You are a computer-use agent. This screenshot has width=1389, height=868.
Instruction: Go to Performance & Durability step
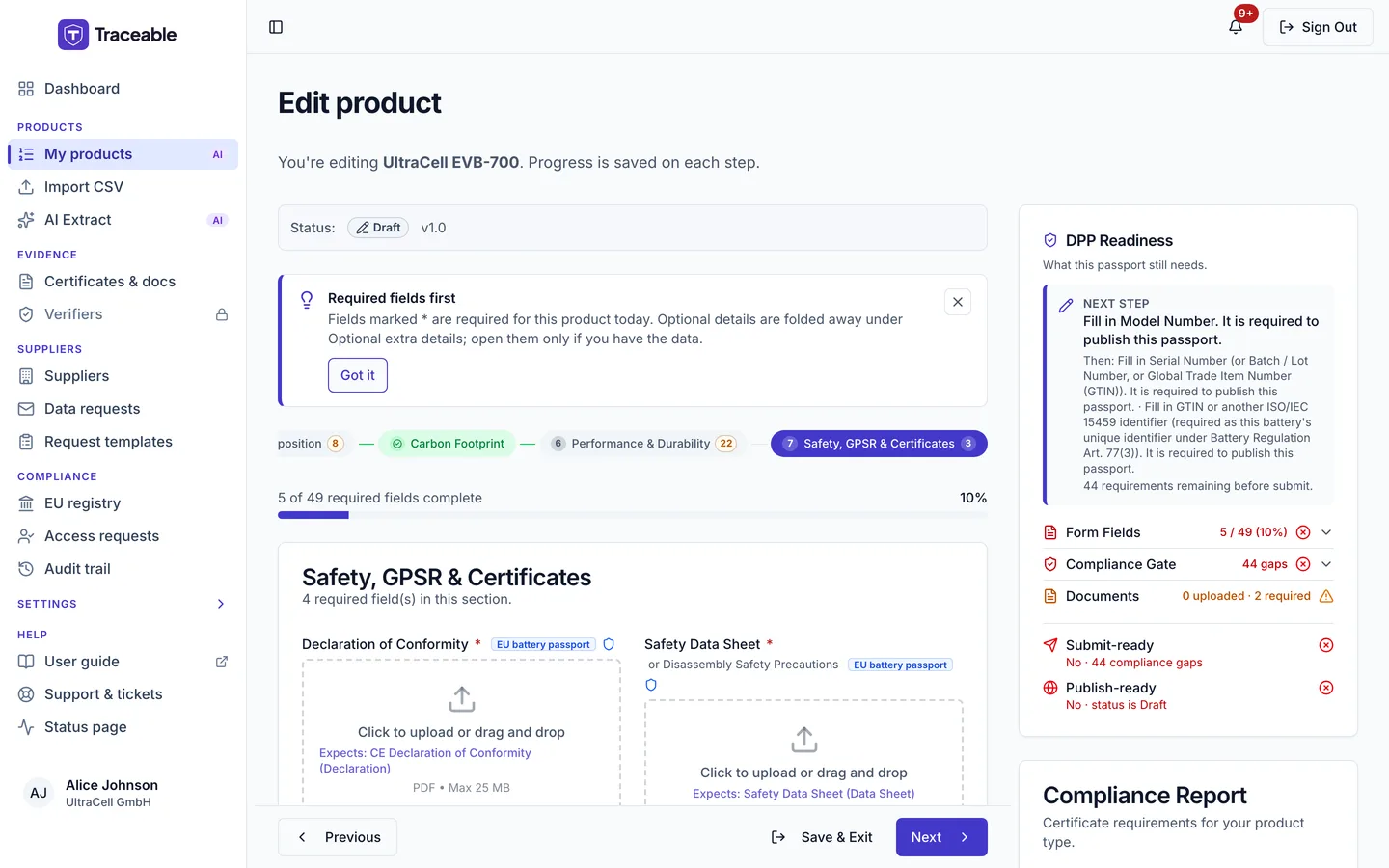coord(642,444)
